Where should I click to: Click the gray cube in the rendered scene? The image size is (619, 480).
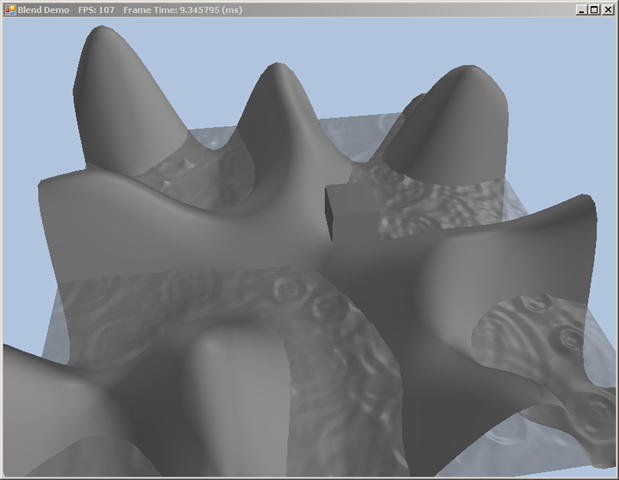(353, 212)
